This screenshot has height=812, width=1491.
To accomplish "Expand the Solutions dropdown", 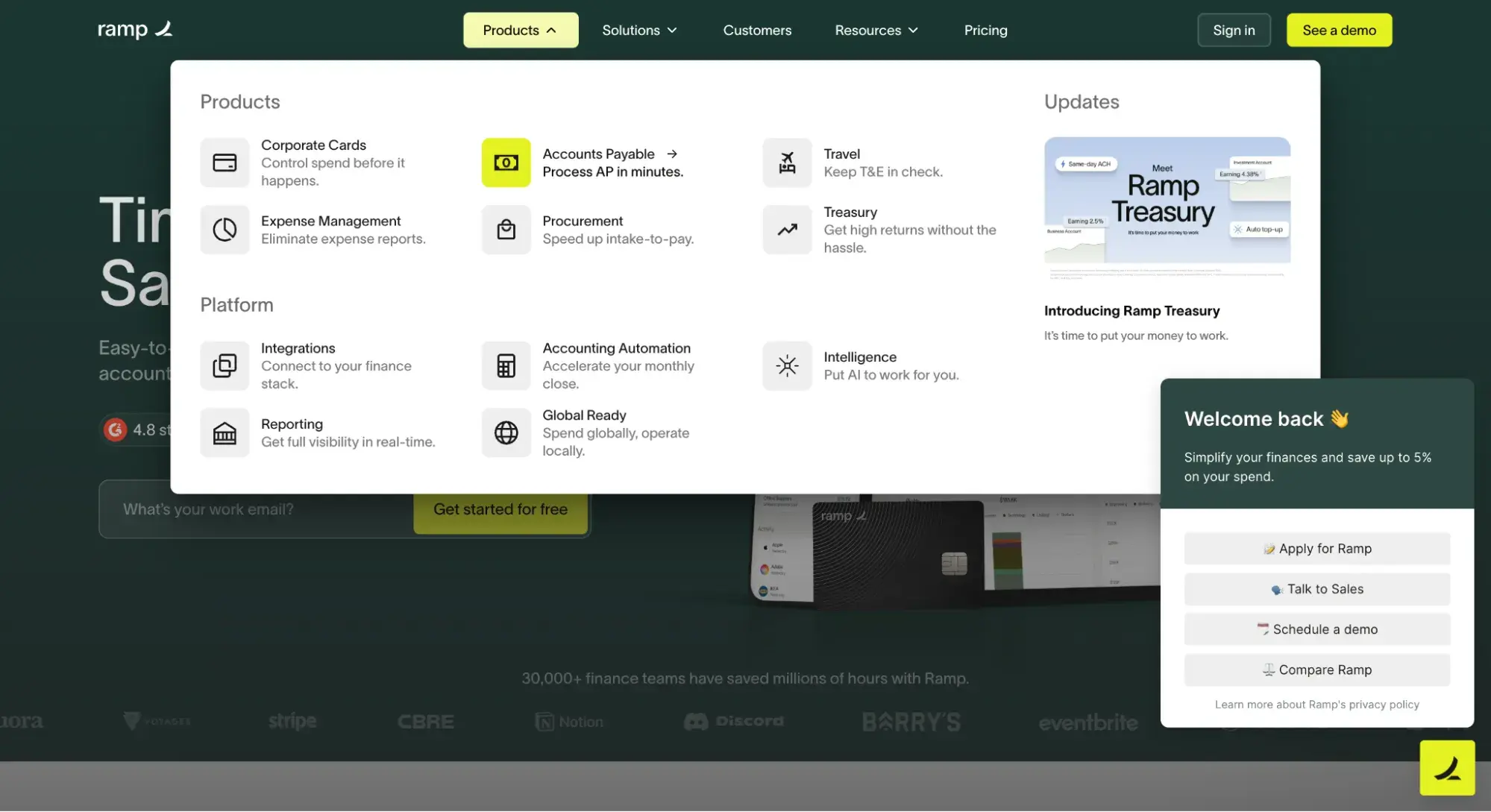I will click(640, 30).
